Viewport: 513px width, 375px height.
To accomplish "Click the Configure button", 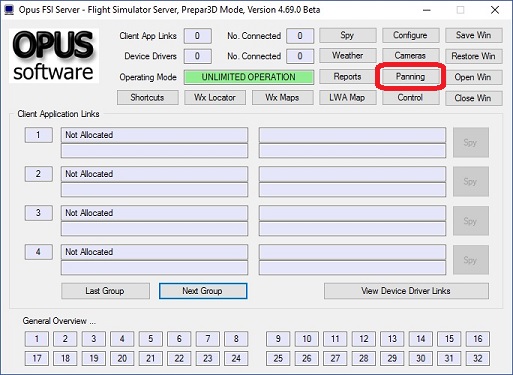I will 410,35.
